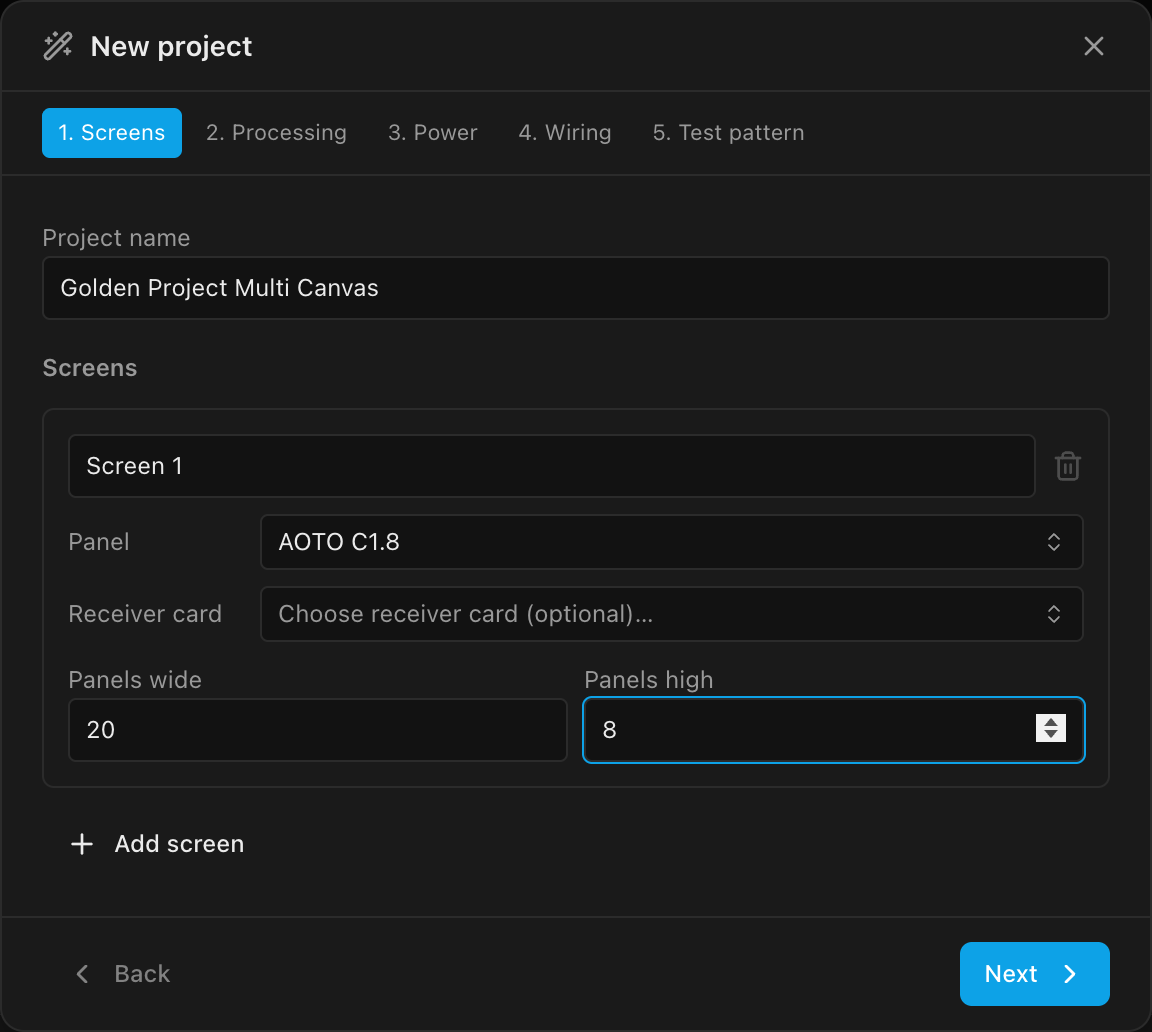
Task: Click the Add screen button
Action: click(157, 844)
